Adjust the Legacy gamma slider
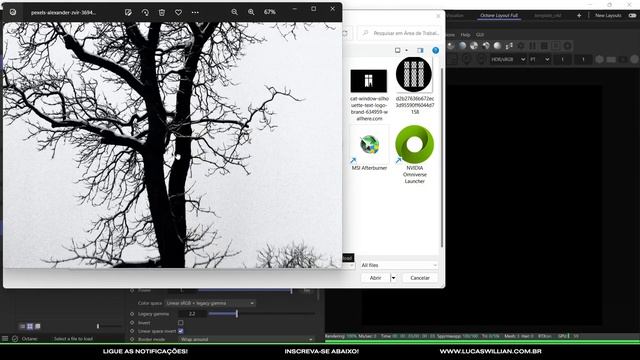 [261, 314]
